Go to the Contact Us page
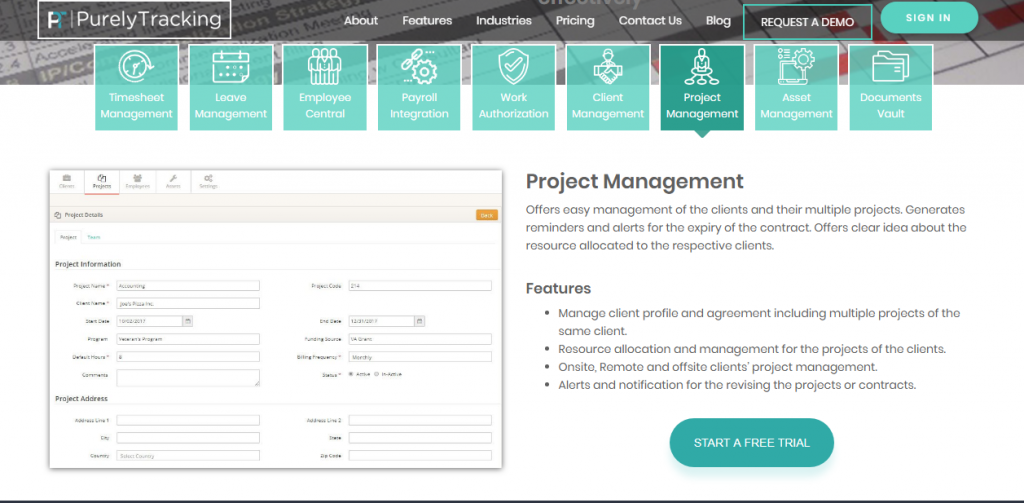This screenshot has width=1024, height=503. [650, 21]
